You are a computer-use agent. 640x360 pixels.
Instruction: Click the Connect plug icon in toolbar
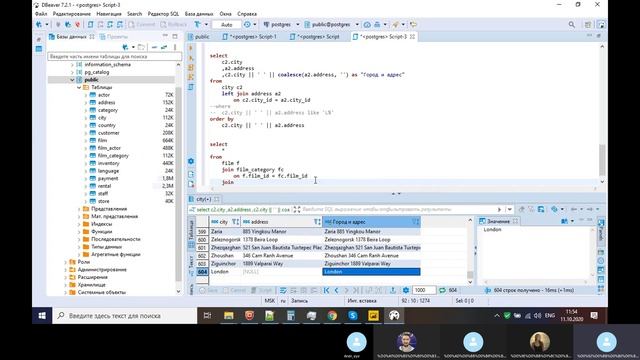[58, 24]
